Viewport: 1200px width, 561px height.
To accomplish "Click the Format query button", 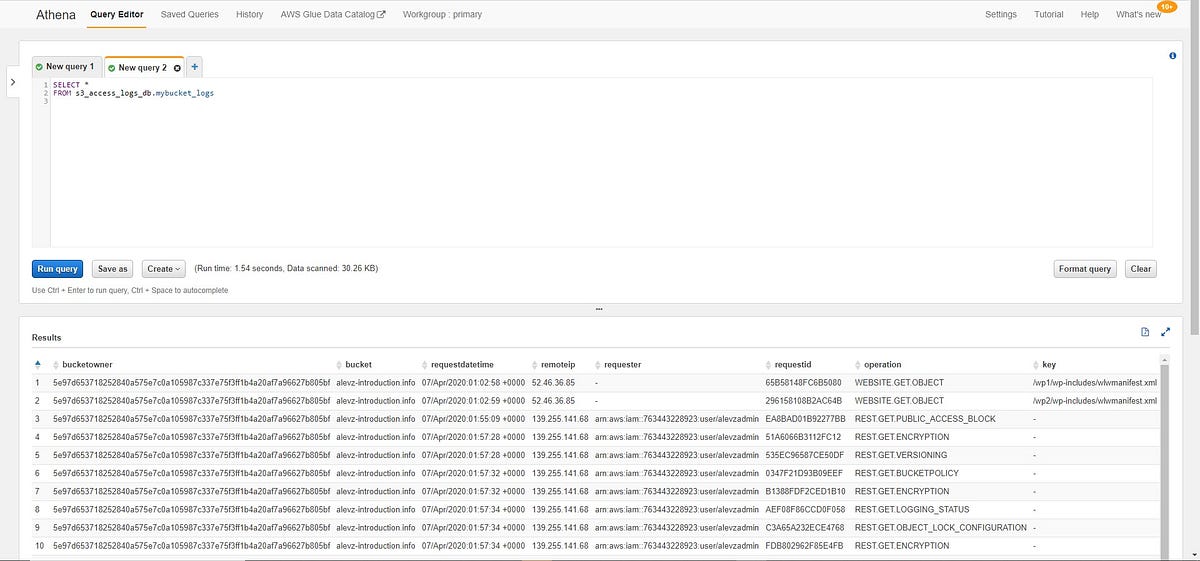I will [x=1086, y=269].
